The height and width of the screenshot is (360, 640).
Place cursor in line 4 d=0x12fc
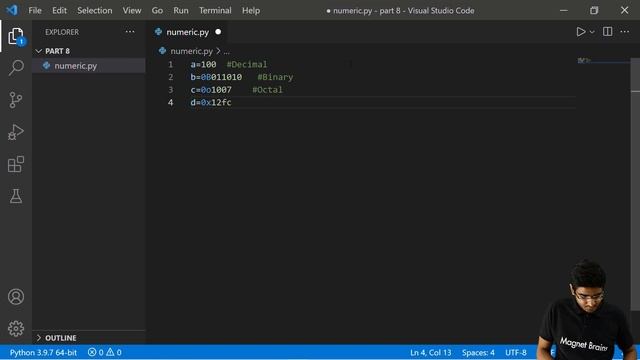pos(211,102)
